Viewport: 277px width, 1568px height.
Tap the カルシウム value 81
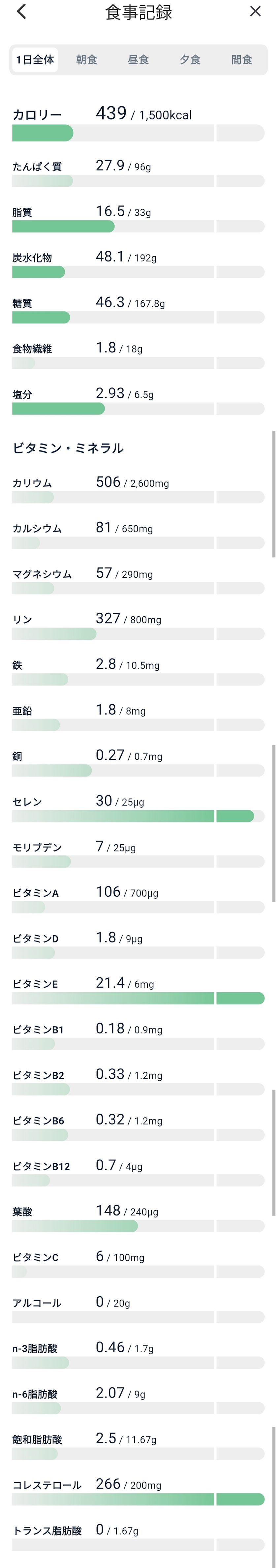(104, 527)
